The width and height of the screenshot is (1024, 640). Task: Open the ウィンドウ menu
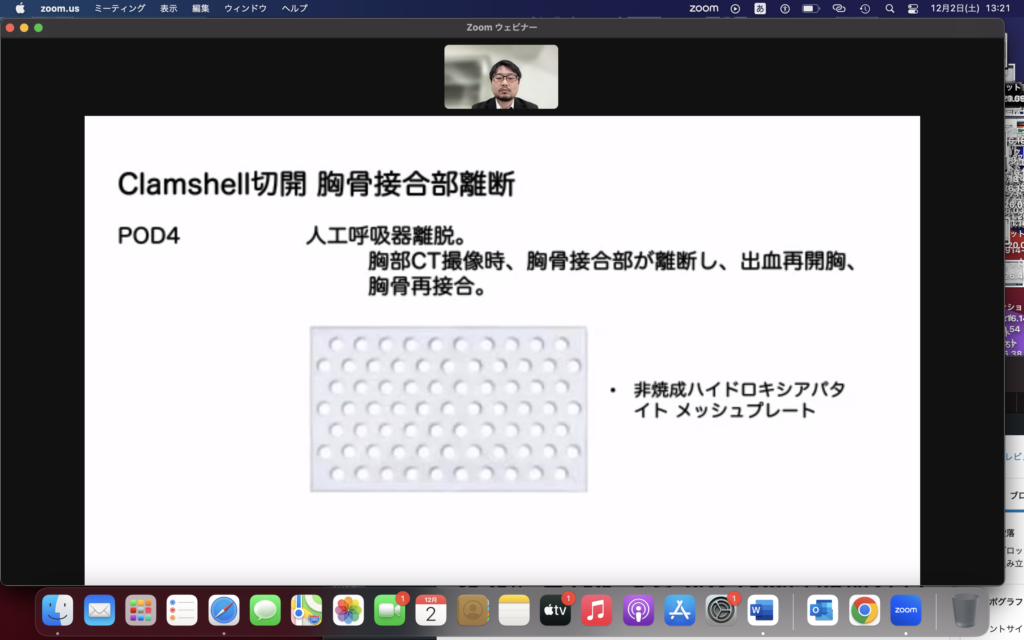(x=245, y=8)
